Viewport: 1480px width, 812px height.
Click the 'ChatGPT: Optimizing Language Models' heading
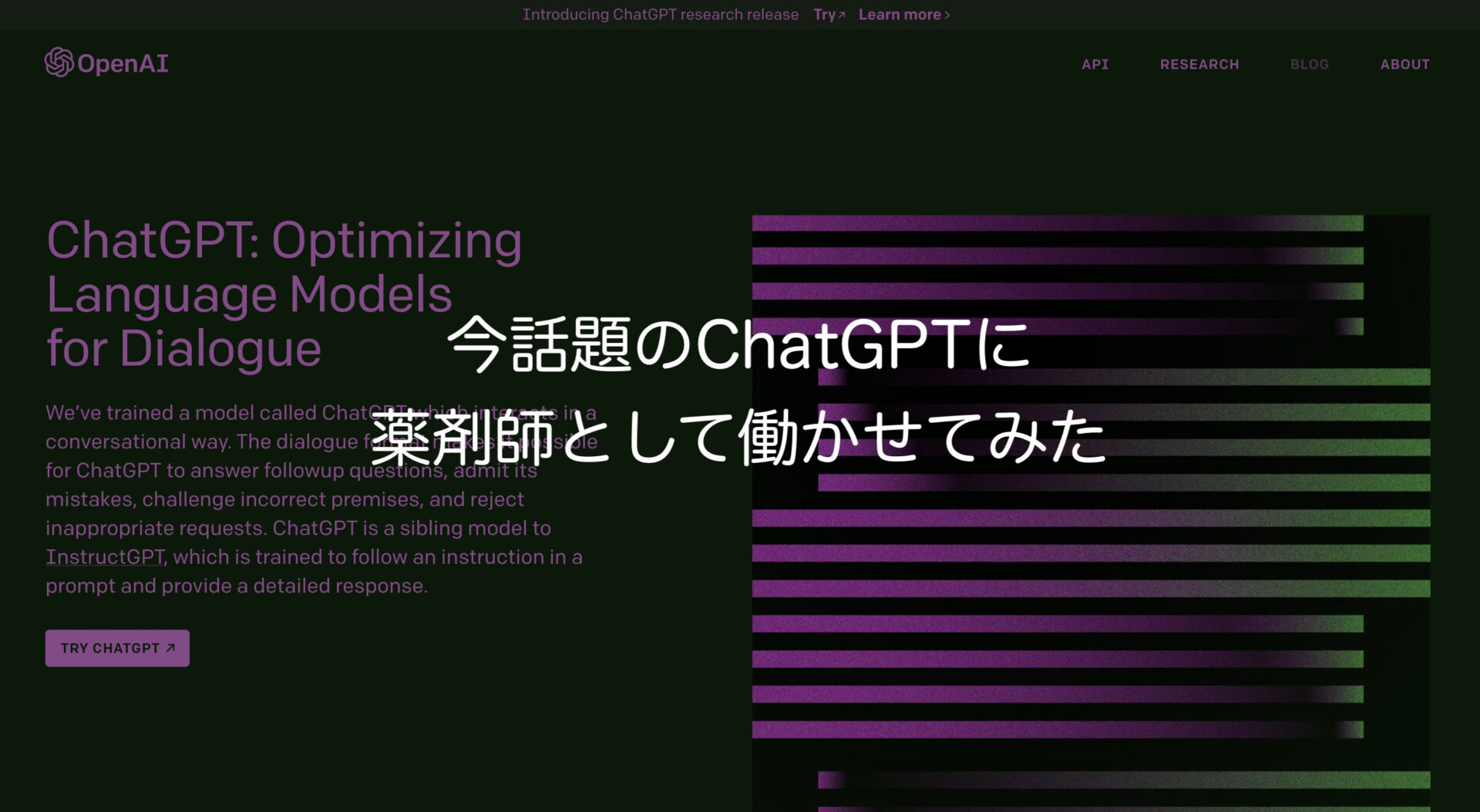pyautogui.click(x=284, y=294)
